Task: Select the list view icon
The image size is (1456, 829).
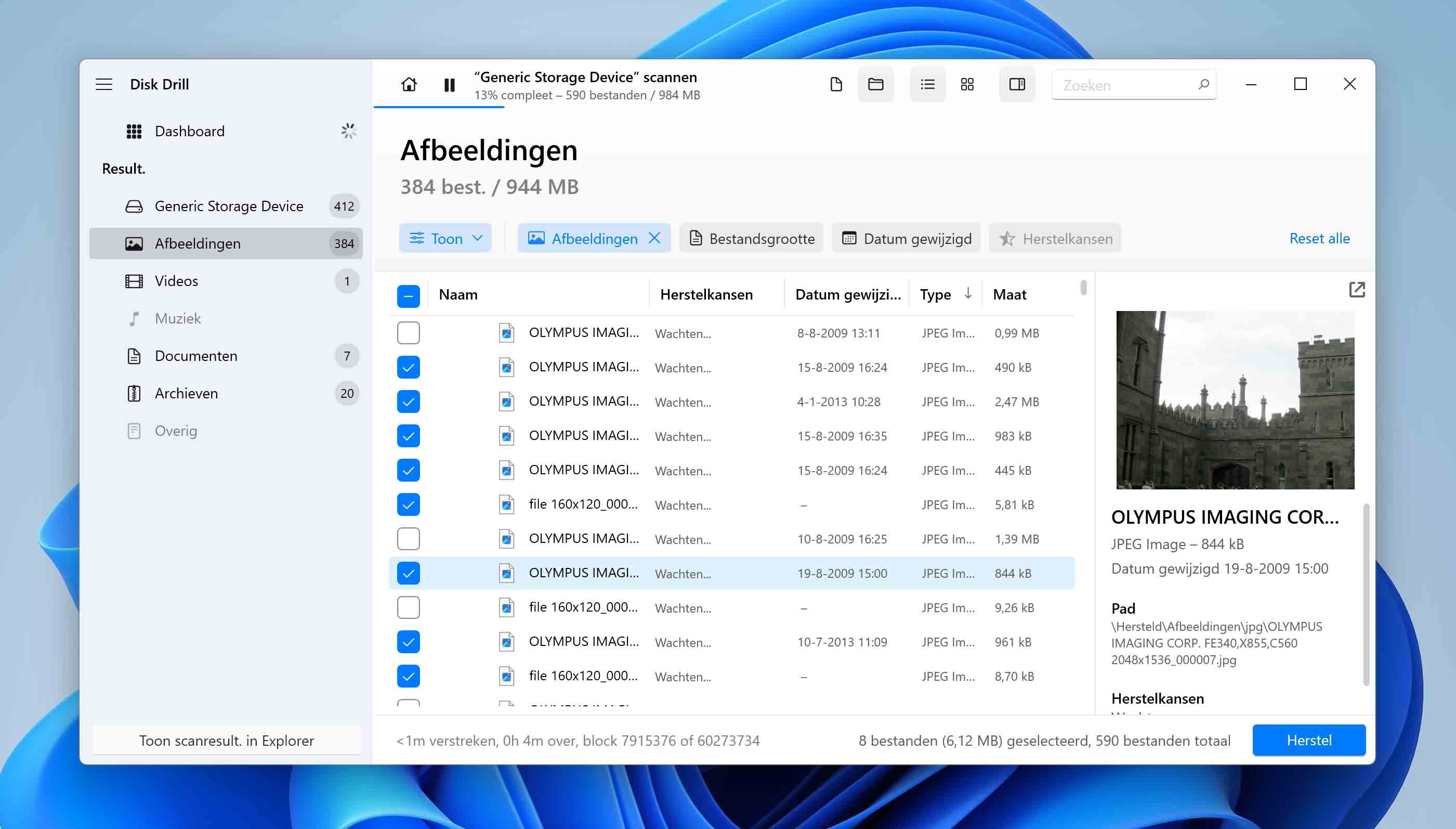Action: coord(927,85)
